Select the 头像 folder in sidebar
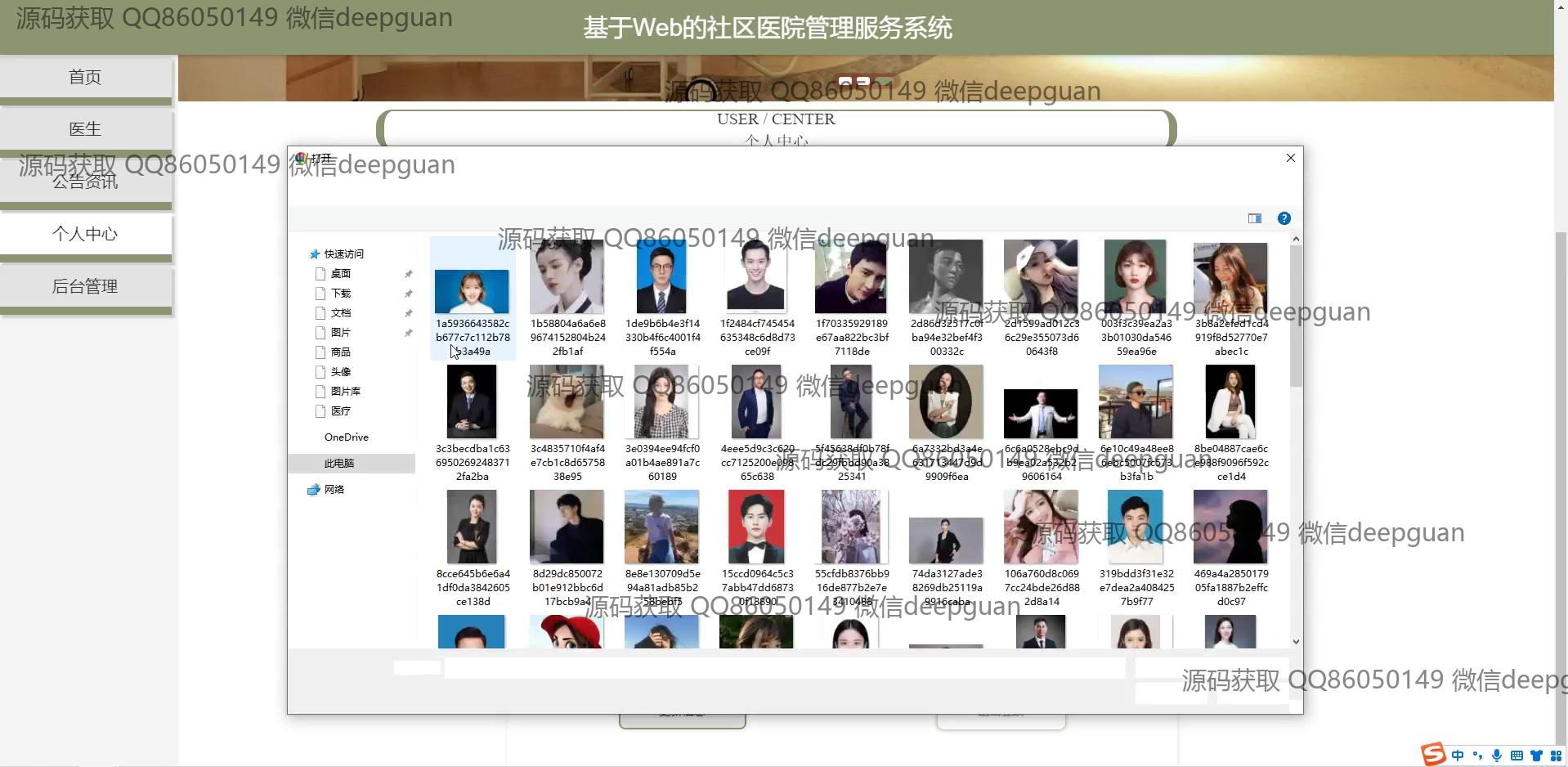This screenshot has width=1568, height=767. coord(340,372)
